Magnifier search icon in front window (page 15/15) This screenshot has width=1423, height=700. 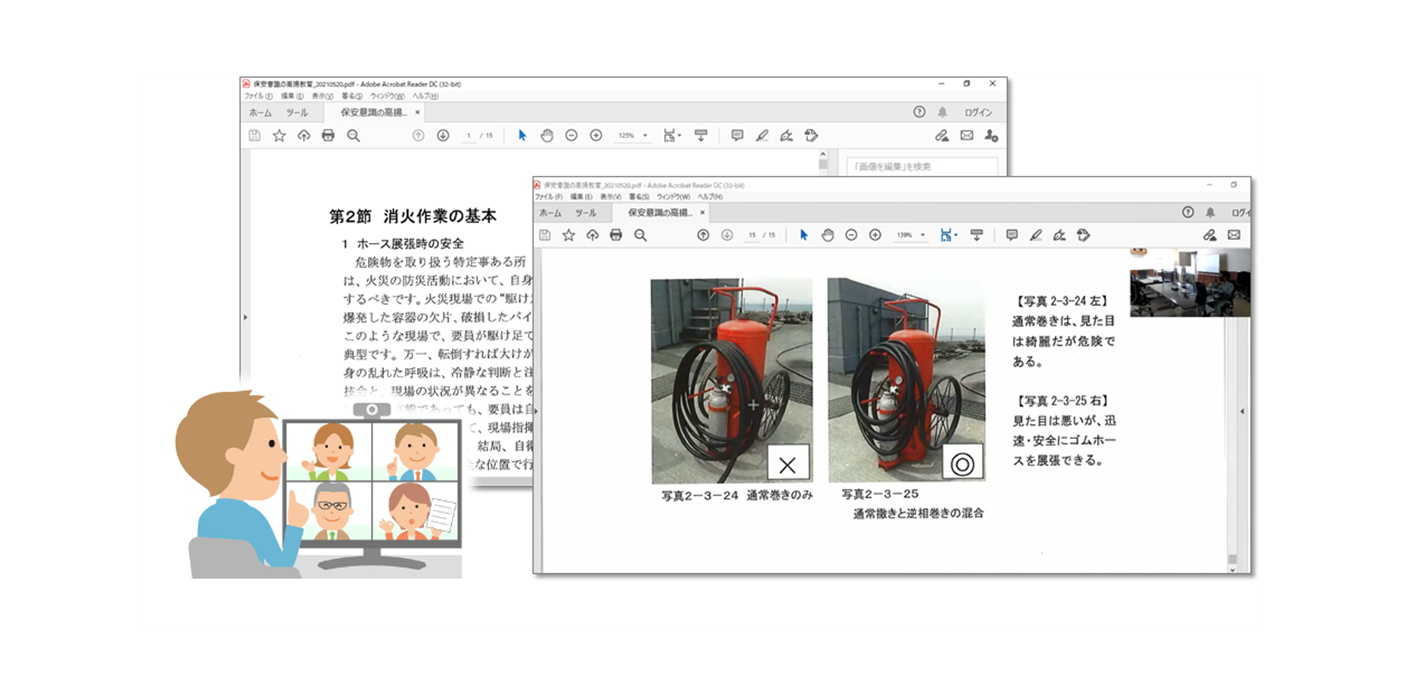click(640, 235)
